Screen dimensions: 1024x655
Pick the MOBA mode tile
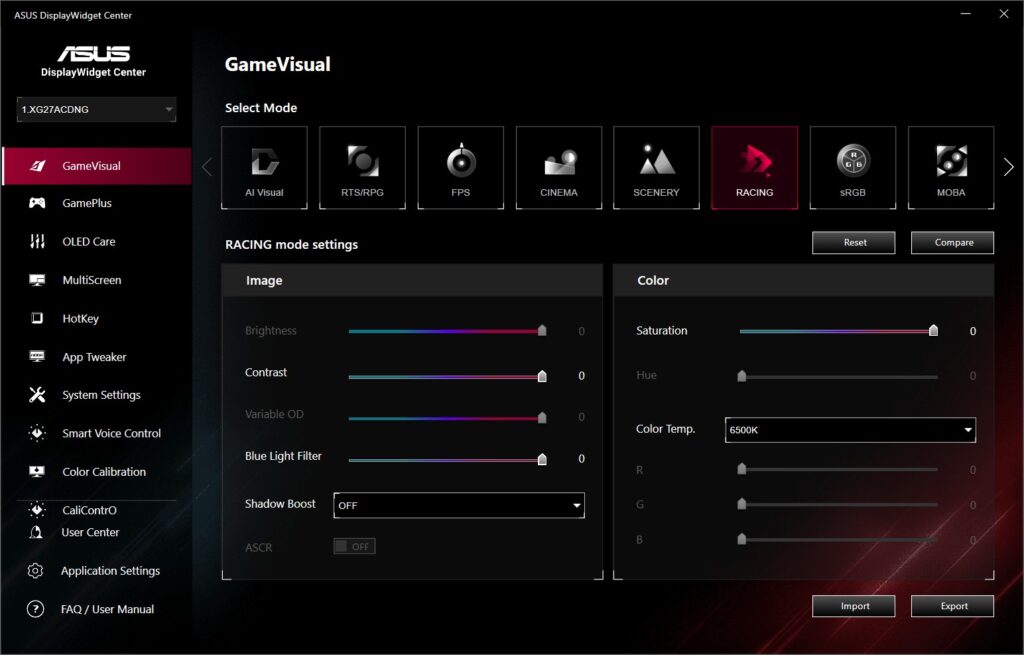coord(951,168)
